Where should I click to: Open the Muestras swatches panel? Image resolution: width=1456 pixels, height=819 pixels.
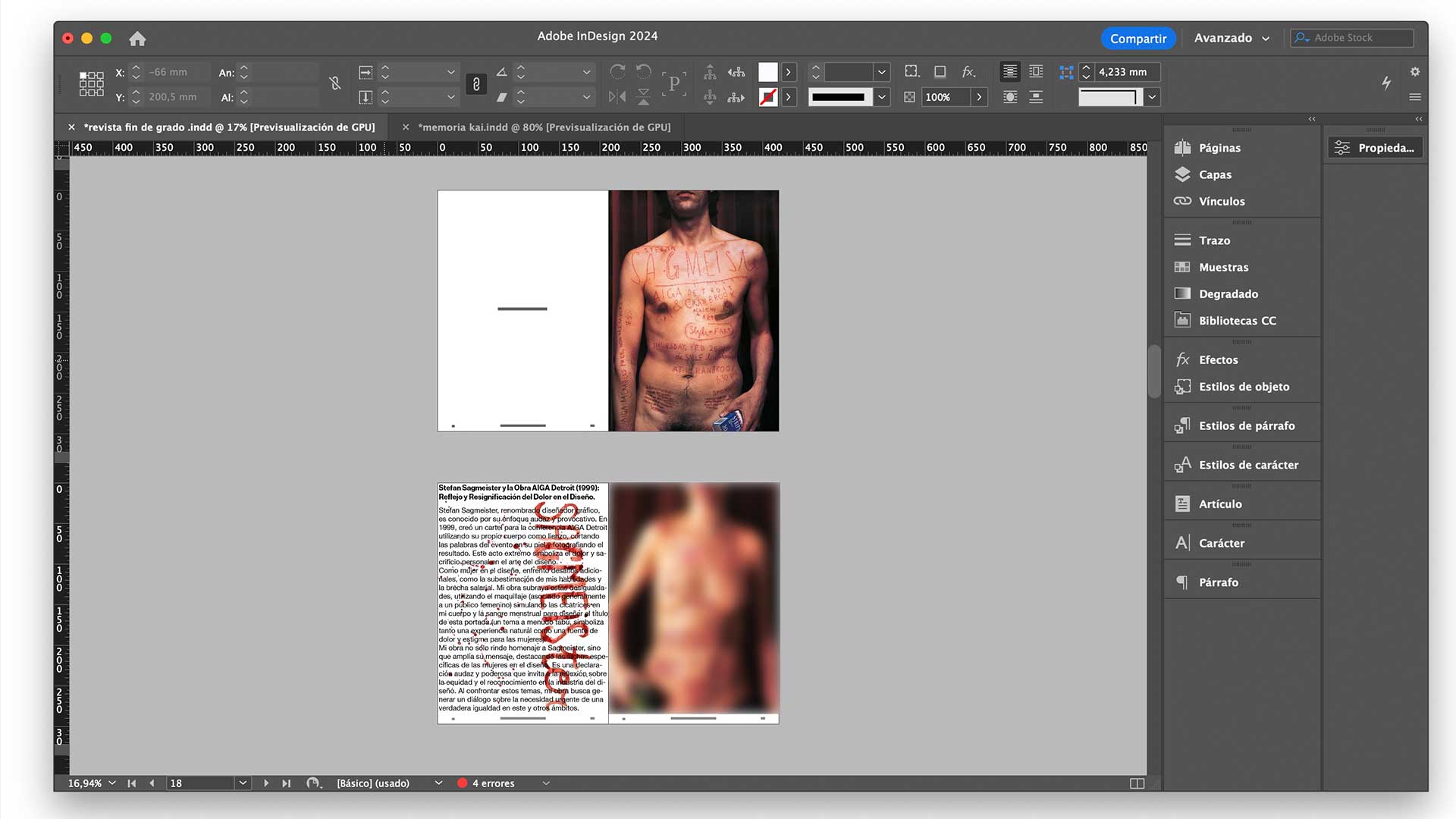pyautogui.click(x=1222, y=267)
